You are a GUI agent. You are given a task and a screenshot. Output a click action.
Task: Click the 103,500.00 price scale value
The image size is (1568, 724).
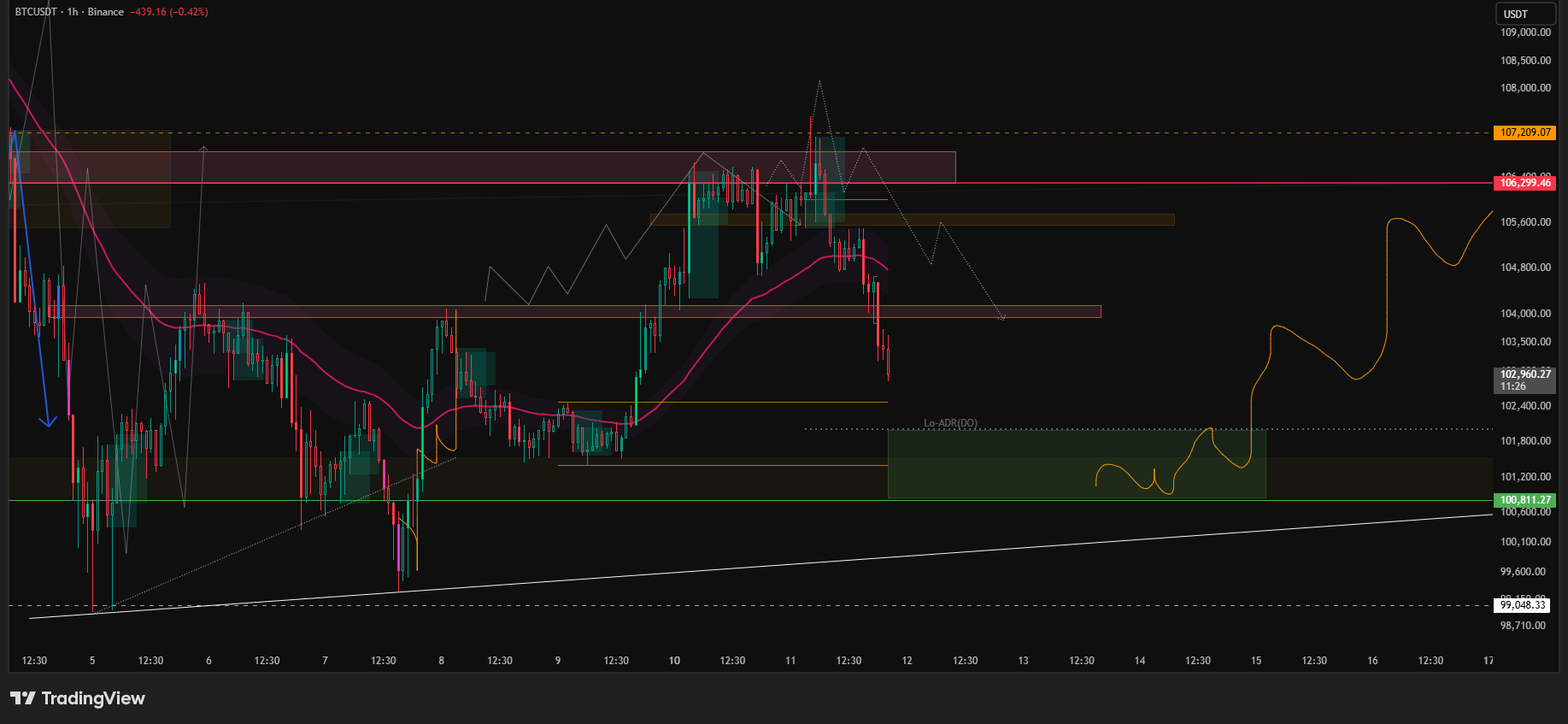(x=1525, y=342)
